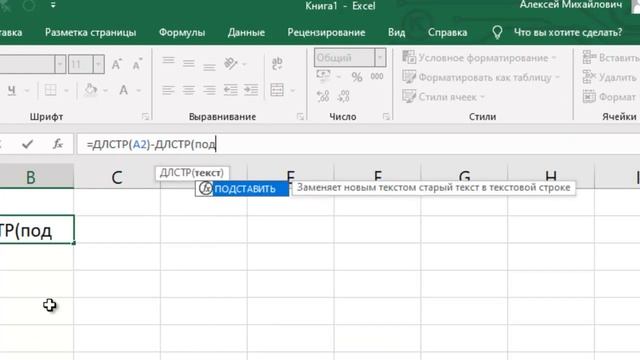Screen dimensions: 640x360
Task: Click the Удалить cells button
Action: (x=609, y=77)
